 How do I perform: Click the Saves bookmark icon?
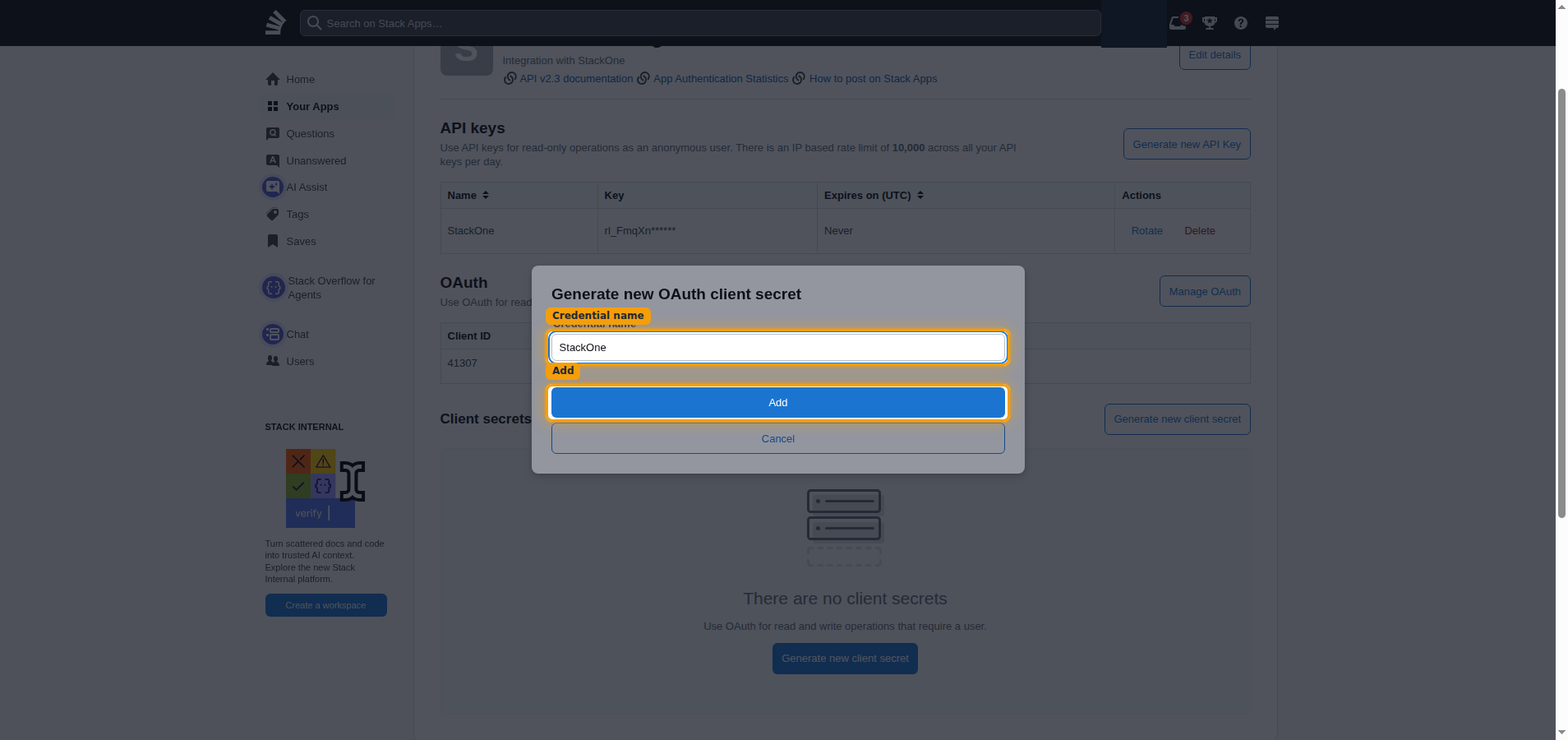point(273,241)
